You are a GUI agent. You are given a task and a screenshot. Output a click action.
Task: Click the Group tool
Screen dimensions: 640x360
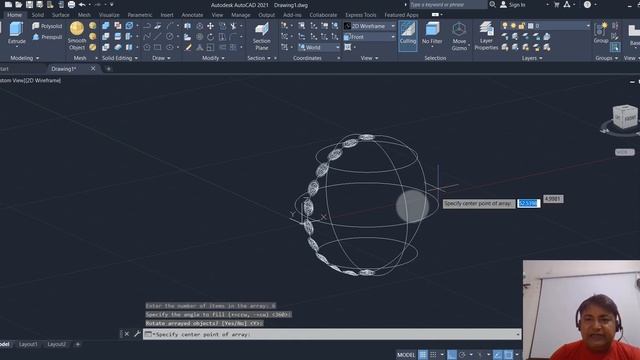click(601, 33)
